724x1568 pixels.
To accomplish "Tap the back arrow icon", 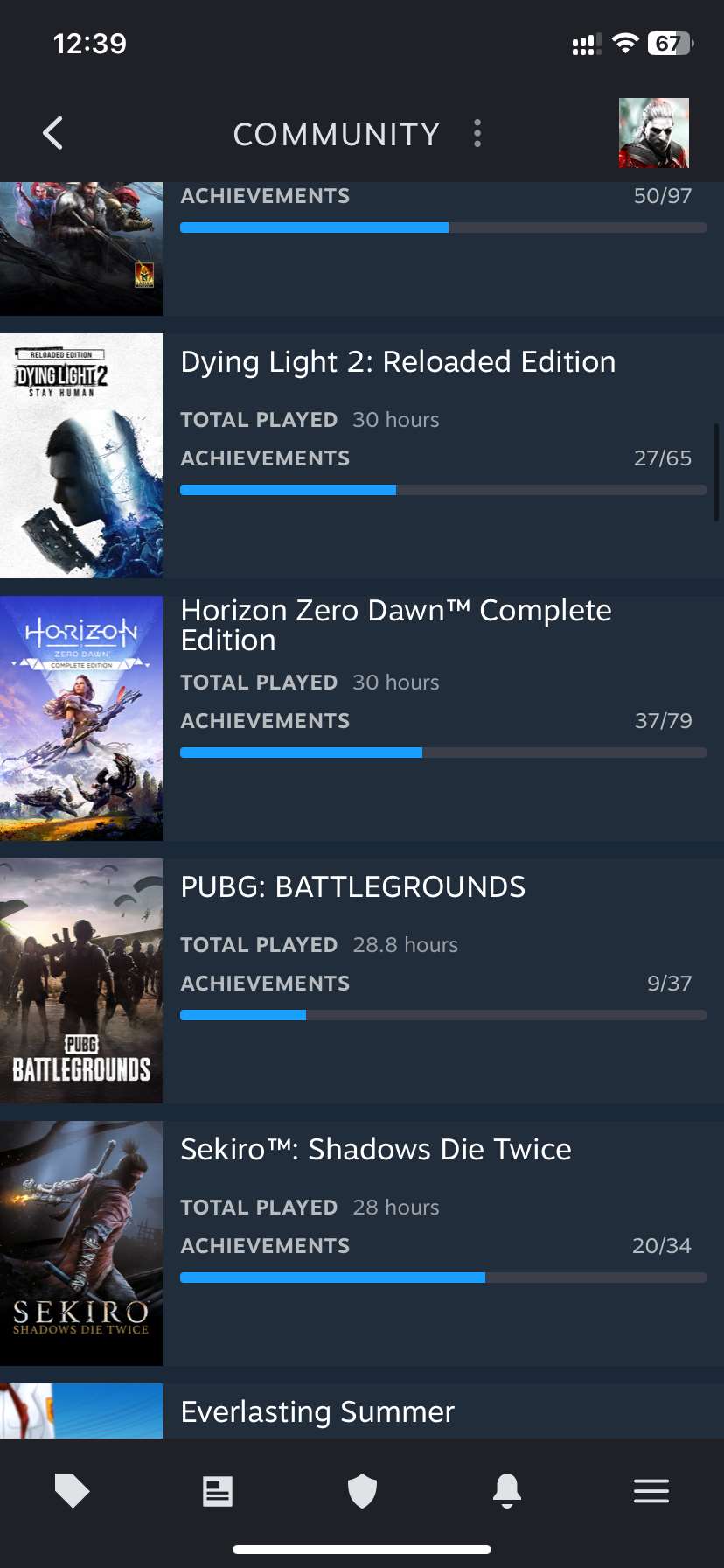I will [52, 133].
